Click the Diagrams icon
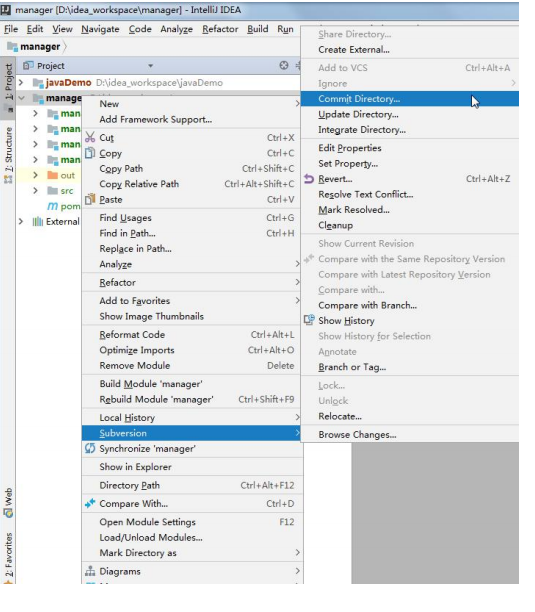The height and width of the screenshot is (612, 535). (90, 571)
